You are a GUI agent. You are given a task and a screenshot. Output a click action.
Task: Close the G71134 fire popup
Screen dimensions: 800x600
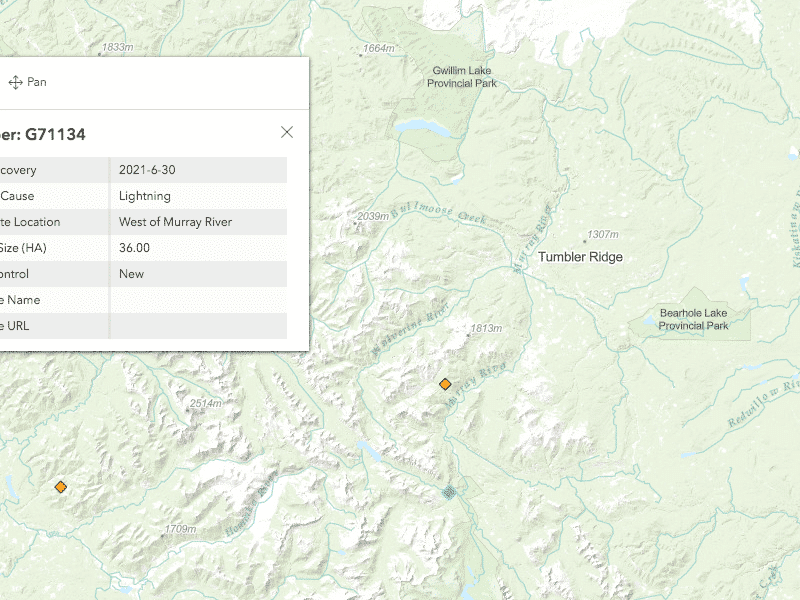[287, 132]
